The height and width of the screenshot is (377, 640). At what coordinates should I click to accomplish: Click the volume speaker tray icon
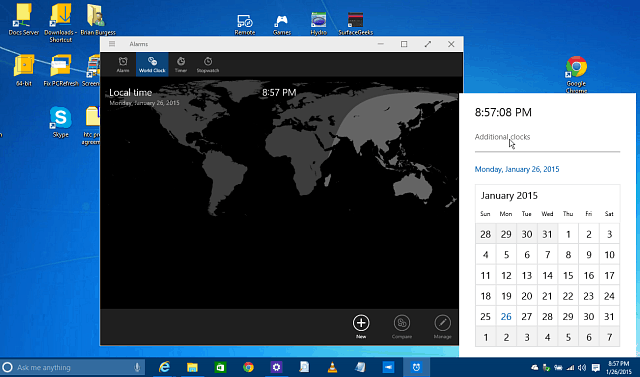point(582,368)
